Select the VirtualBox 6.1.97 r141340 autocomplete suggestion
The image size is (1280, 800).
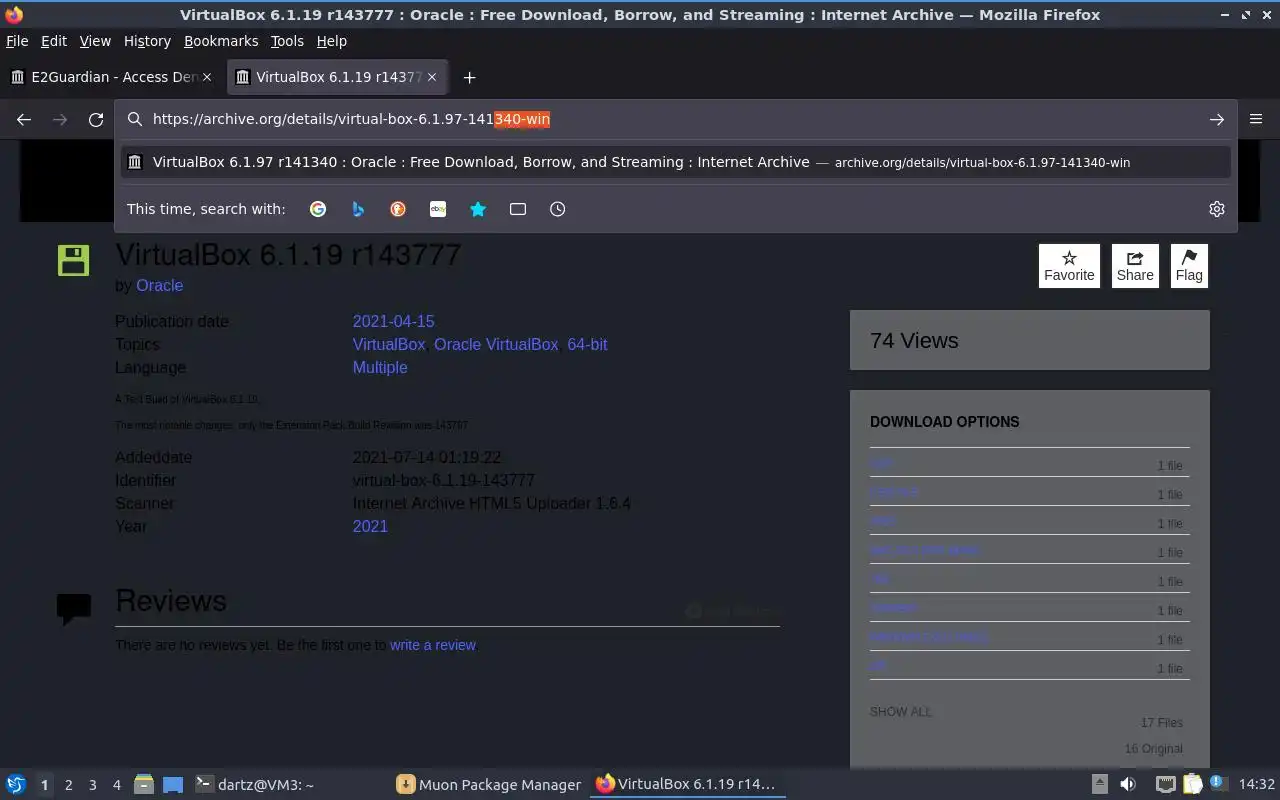click(x=676, y=162)
